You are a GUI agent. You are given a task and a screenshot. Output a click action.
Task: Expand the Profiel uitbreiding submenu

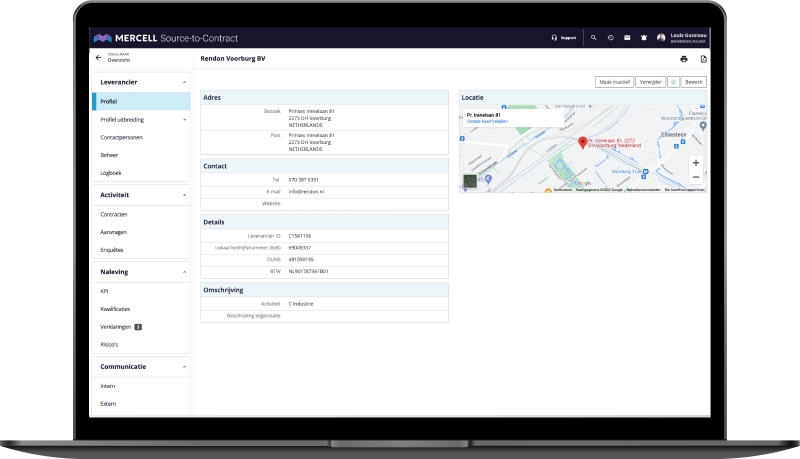184,120
